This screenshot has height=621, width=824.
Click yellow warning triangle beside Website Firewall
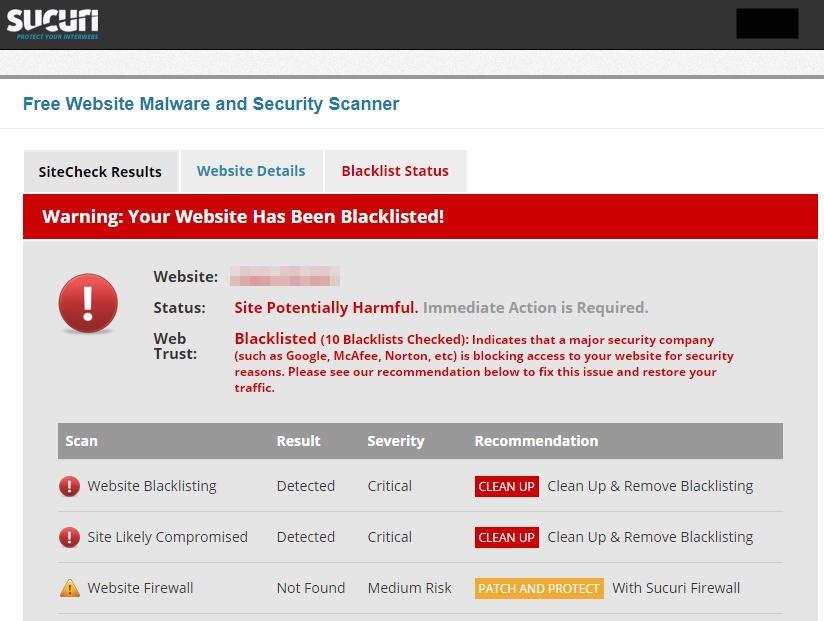(70, 588)
